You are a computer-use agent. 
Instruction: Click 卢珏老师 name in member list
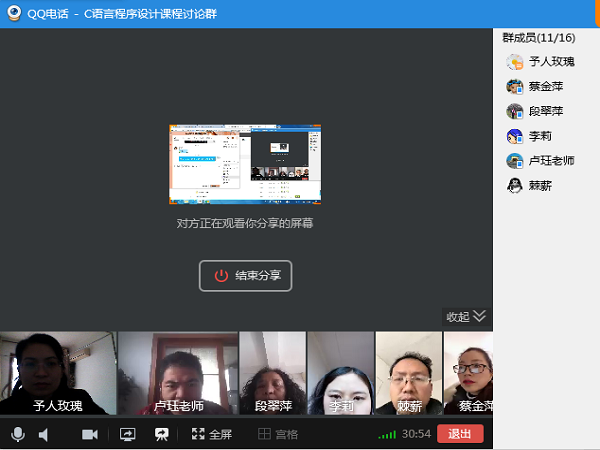[552, 161]
